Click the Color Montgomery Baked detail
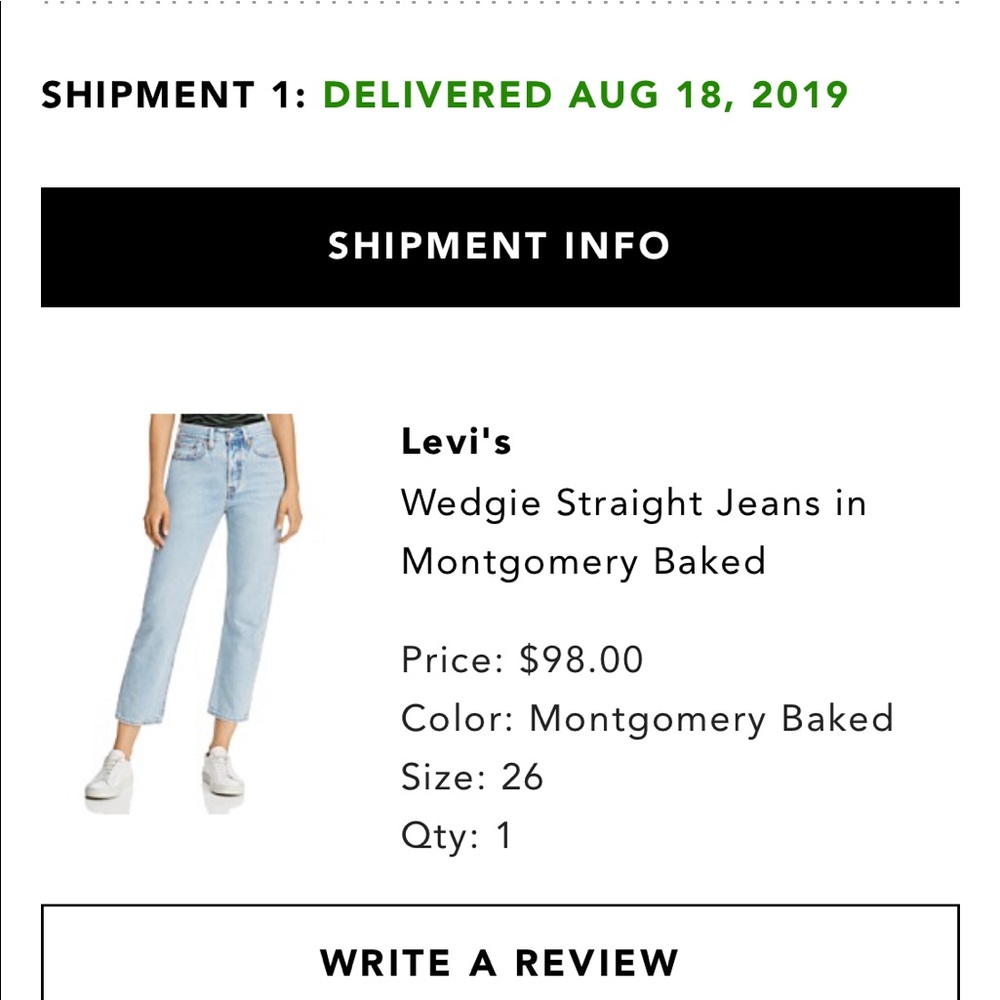The width and height of the screenshot is (1000, 1000). 646,717
